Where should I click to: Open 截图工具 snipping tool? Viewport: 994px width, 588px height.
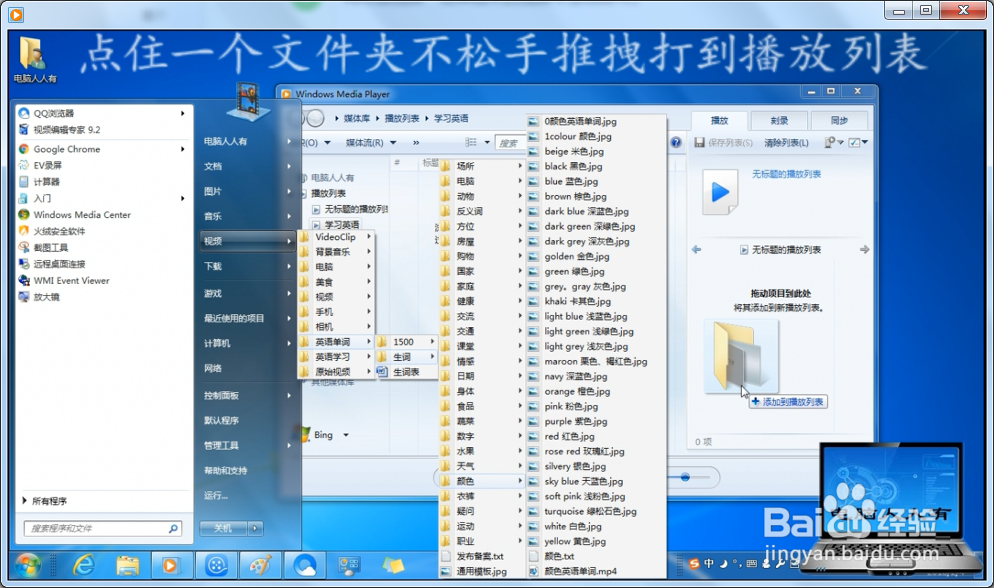[x=50, y=248]
